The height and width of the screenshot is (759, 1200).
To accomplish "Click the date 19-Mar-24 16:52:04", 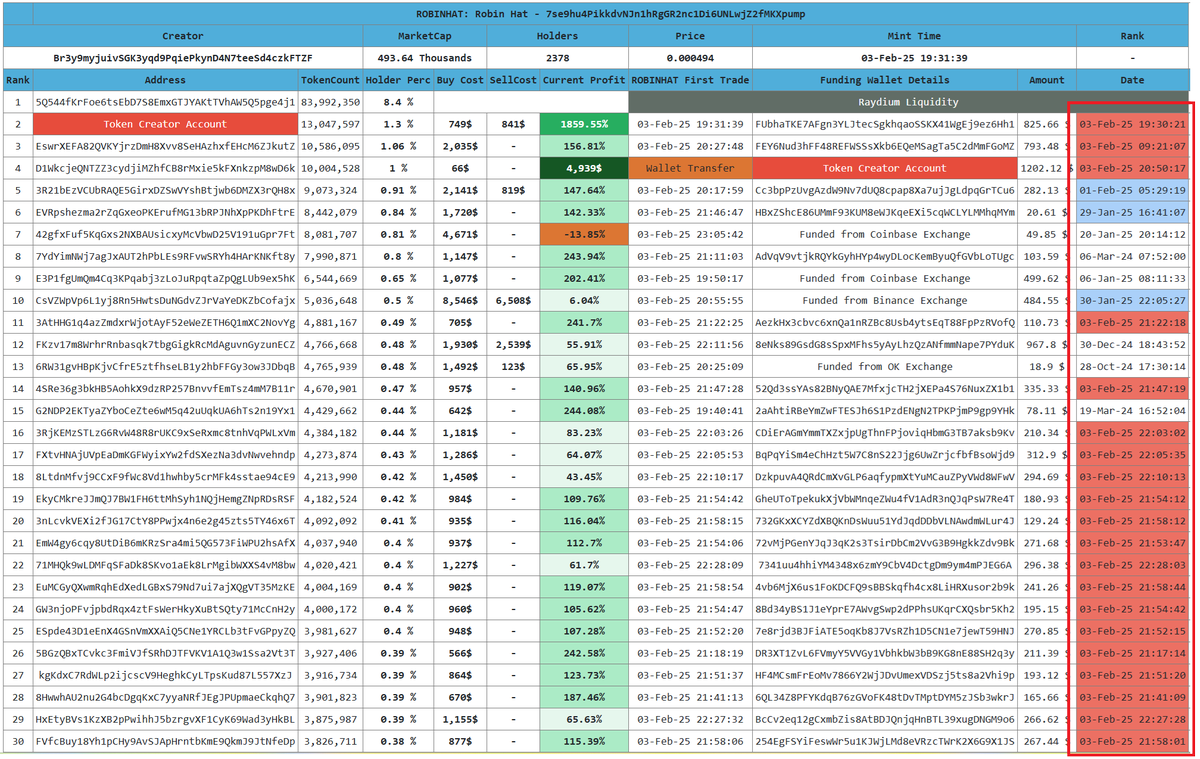I will 1133,410.
